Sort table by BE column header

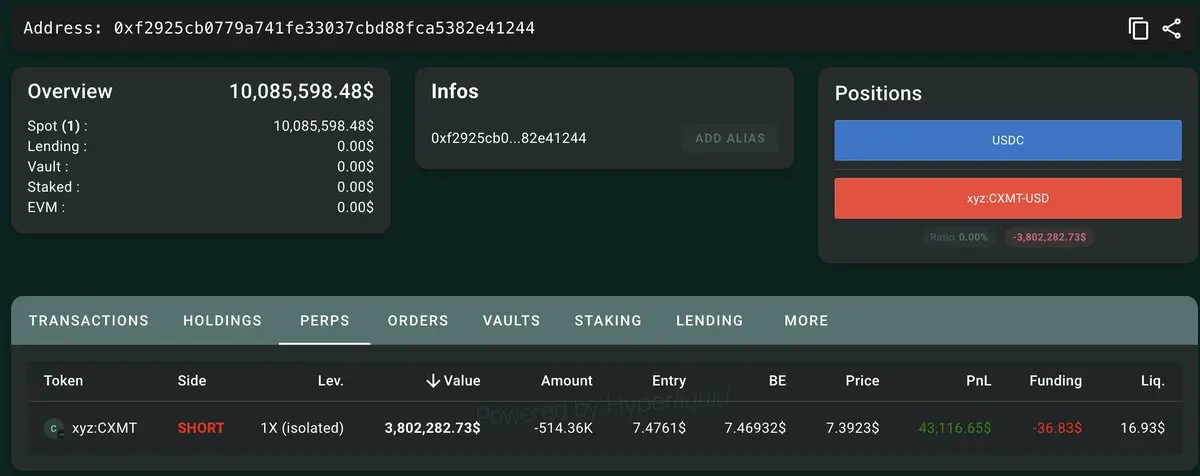click(777, 380)
